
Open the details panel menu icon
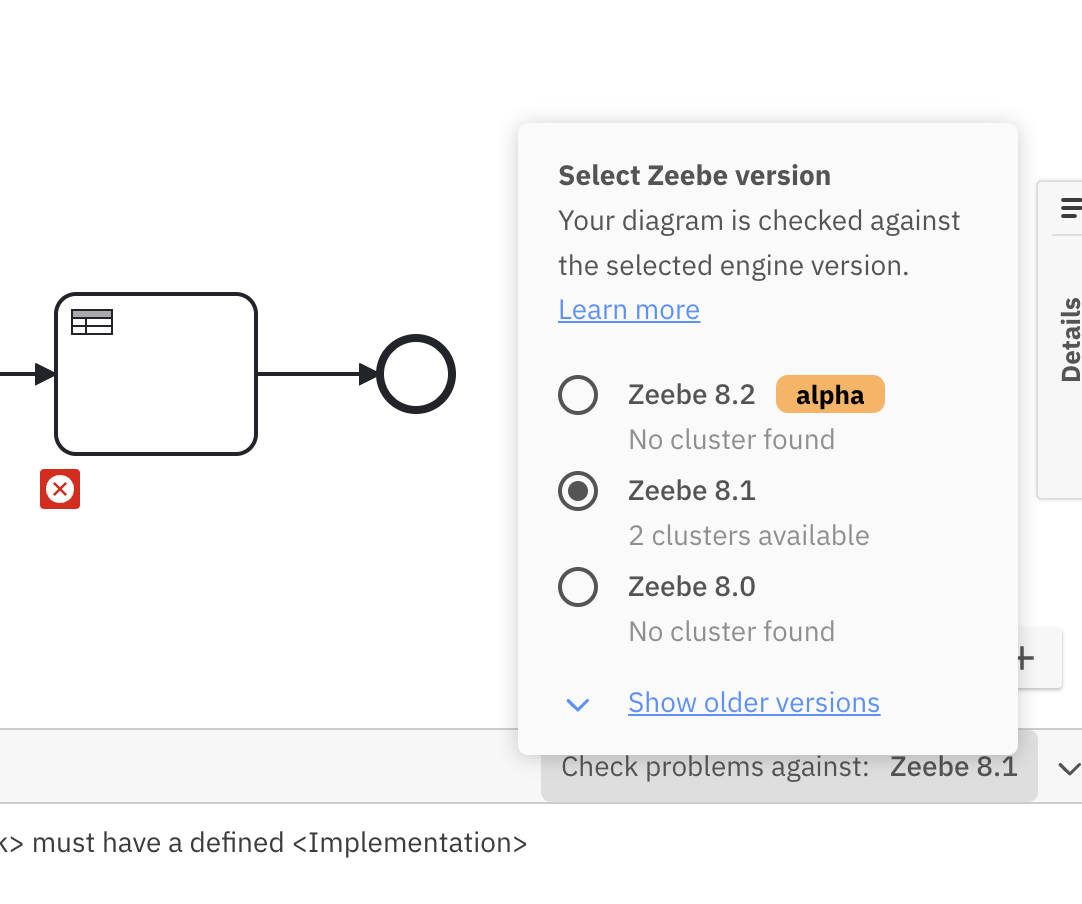[1070, 208]
